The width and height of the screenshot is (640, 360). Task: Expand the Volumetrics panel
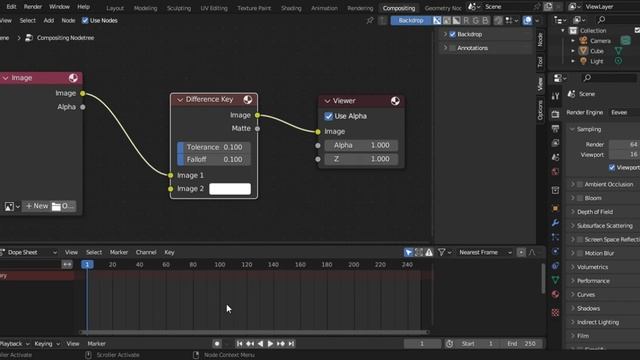click(572, 267)
